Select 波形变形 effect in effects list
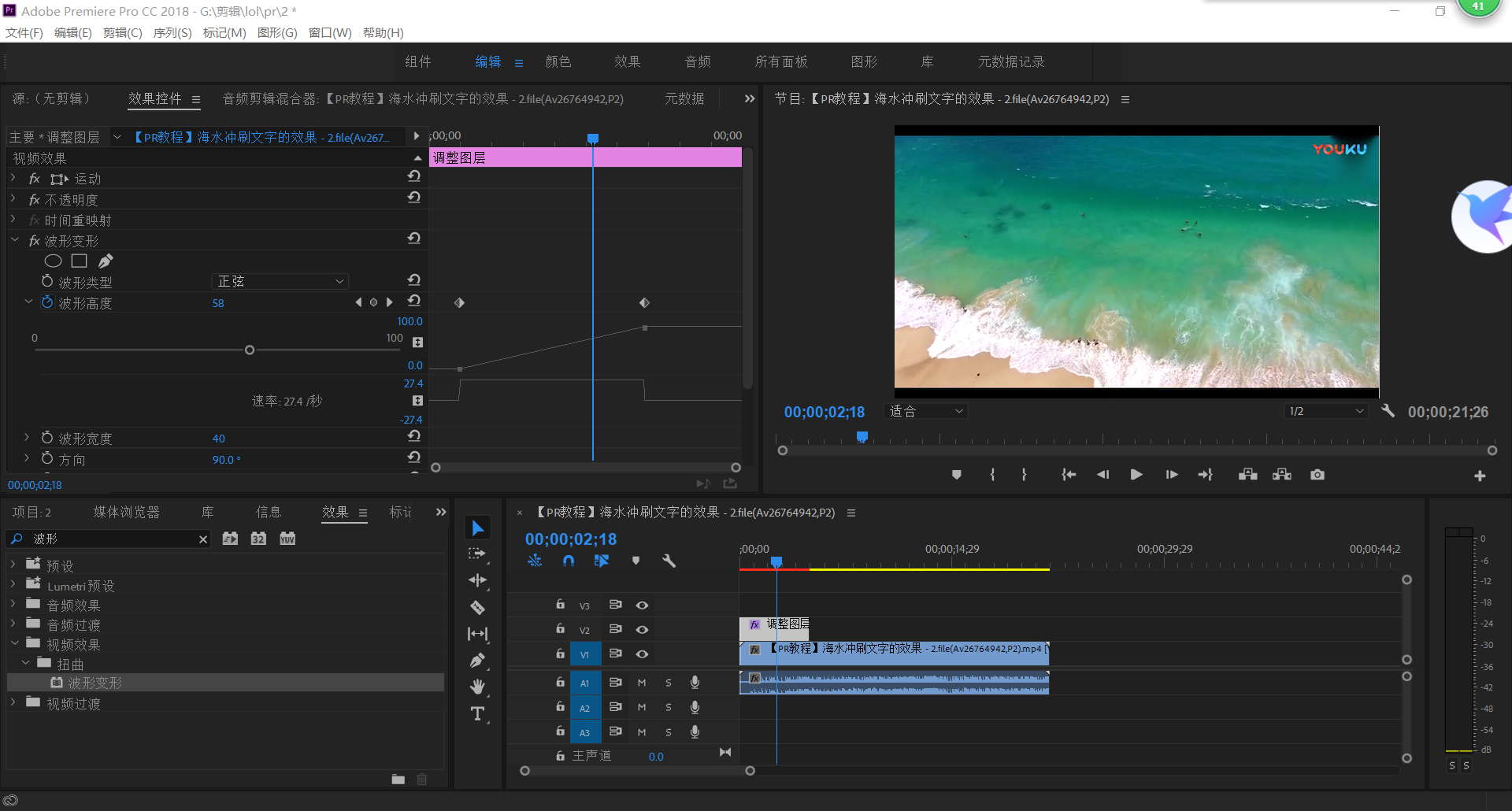1512x811 pixels. [94, 683]
